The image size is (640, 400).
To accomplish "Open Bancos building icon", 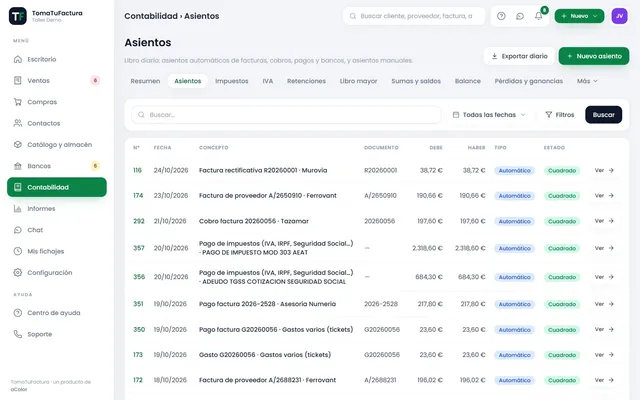I will click(18, 166).
